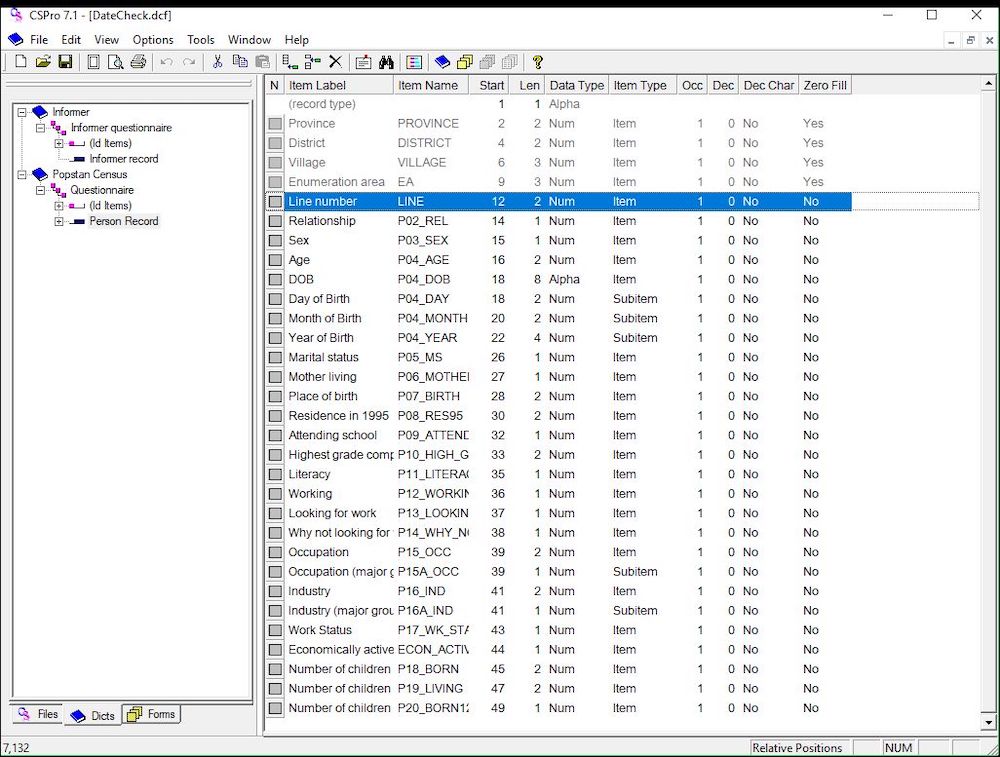Open the Edit menu
1000x757 pixels.
pyautogui.click(x=71, y=40)
